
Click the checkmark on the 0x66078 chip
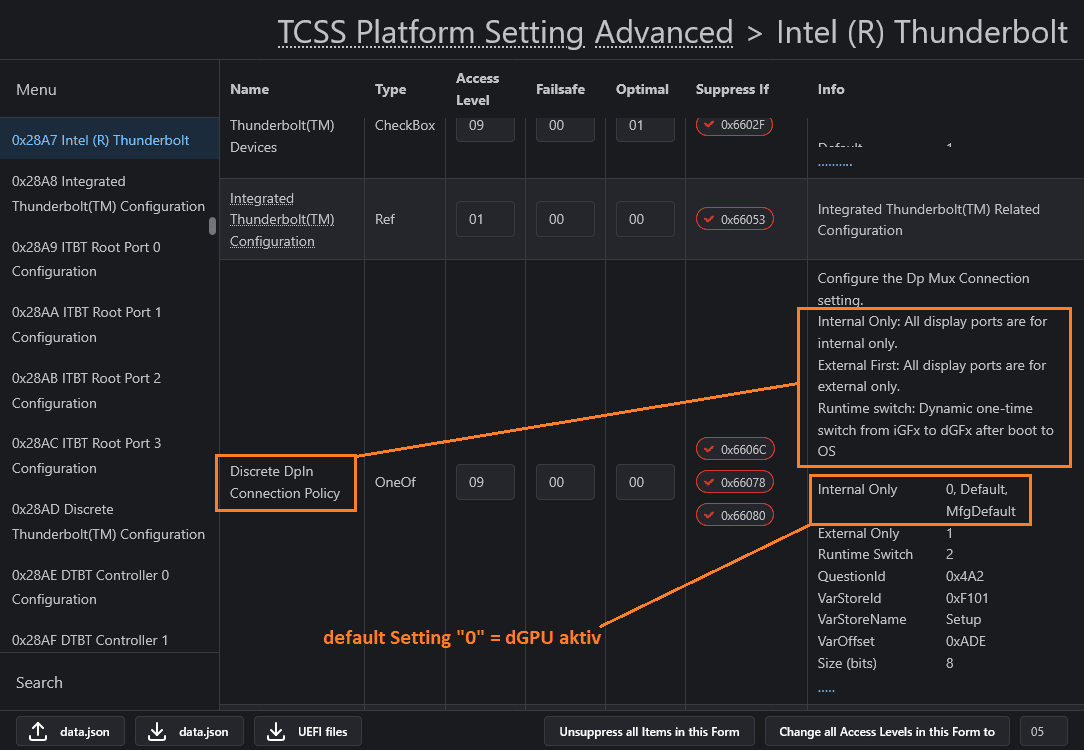tap(710, 483)
